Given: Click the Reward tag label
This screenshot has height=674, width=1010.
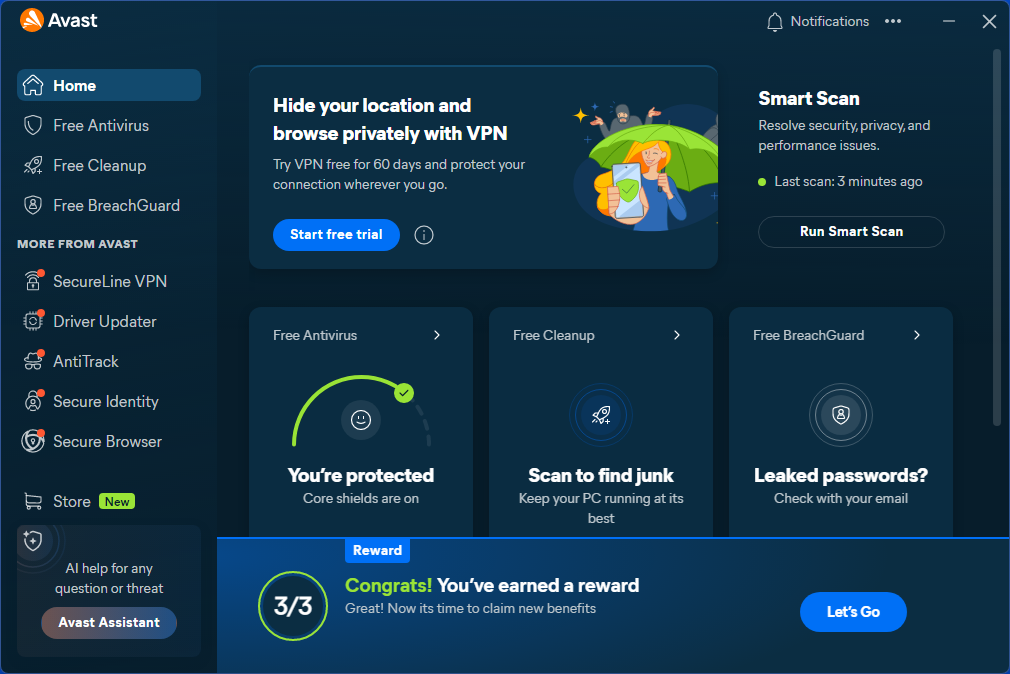Looking at the screenshot, I should coord(377,550).
